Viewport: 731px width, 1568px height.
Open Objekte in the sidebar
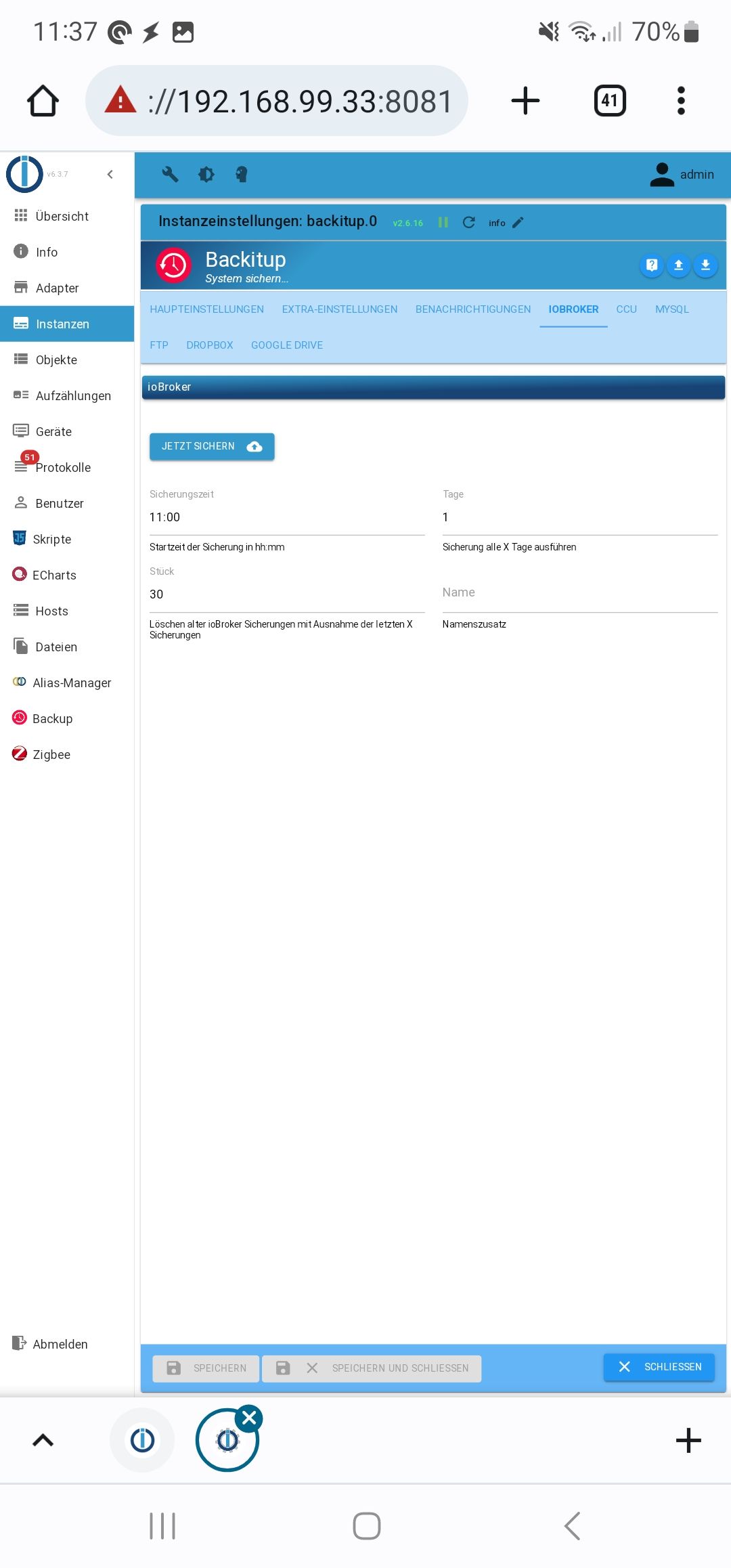pyautogui.click(x=67, y=360)
